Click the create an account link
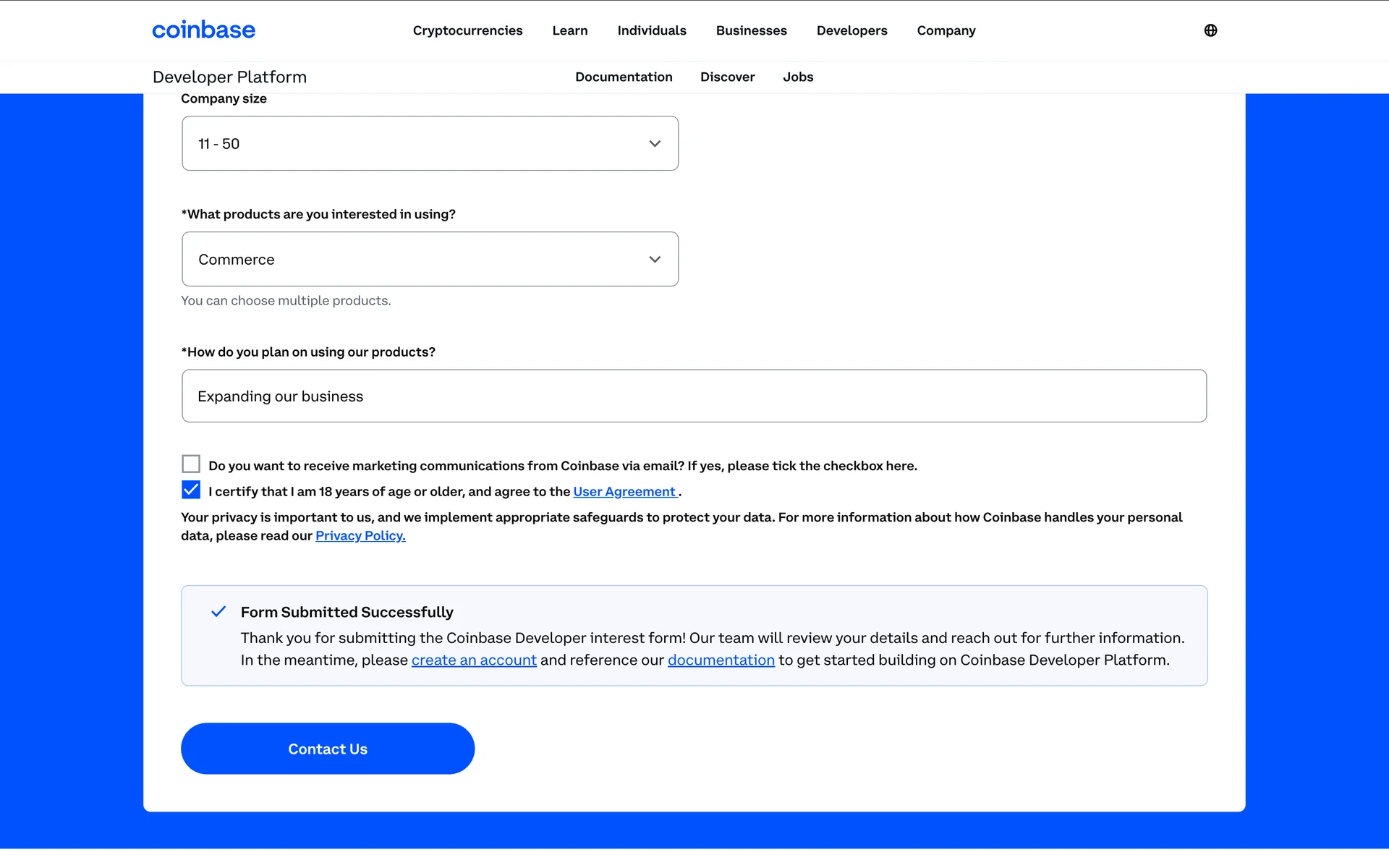Screen dimensions: 1389x868 (x=474, y=660)
